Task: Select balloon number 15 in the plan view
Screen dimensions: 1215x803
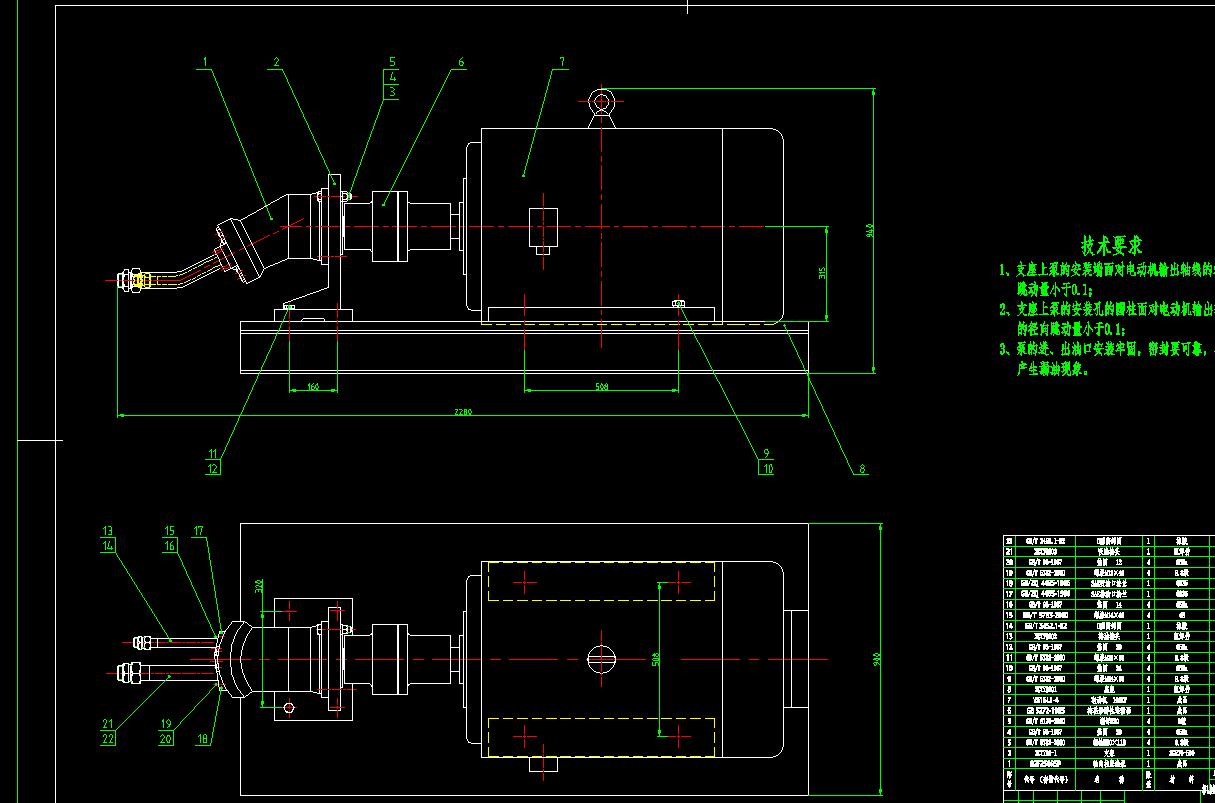Action: tap(170, 531)
